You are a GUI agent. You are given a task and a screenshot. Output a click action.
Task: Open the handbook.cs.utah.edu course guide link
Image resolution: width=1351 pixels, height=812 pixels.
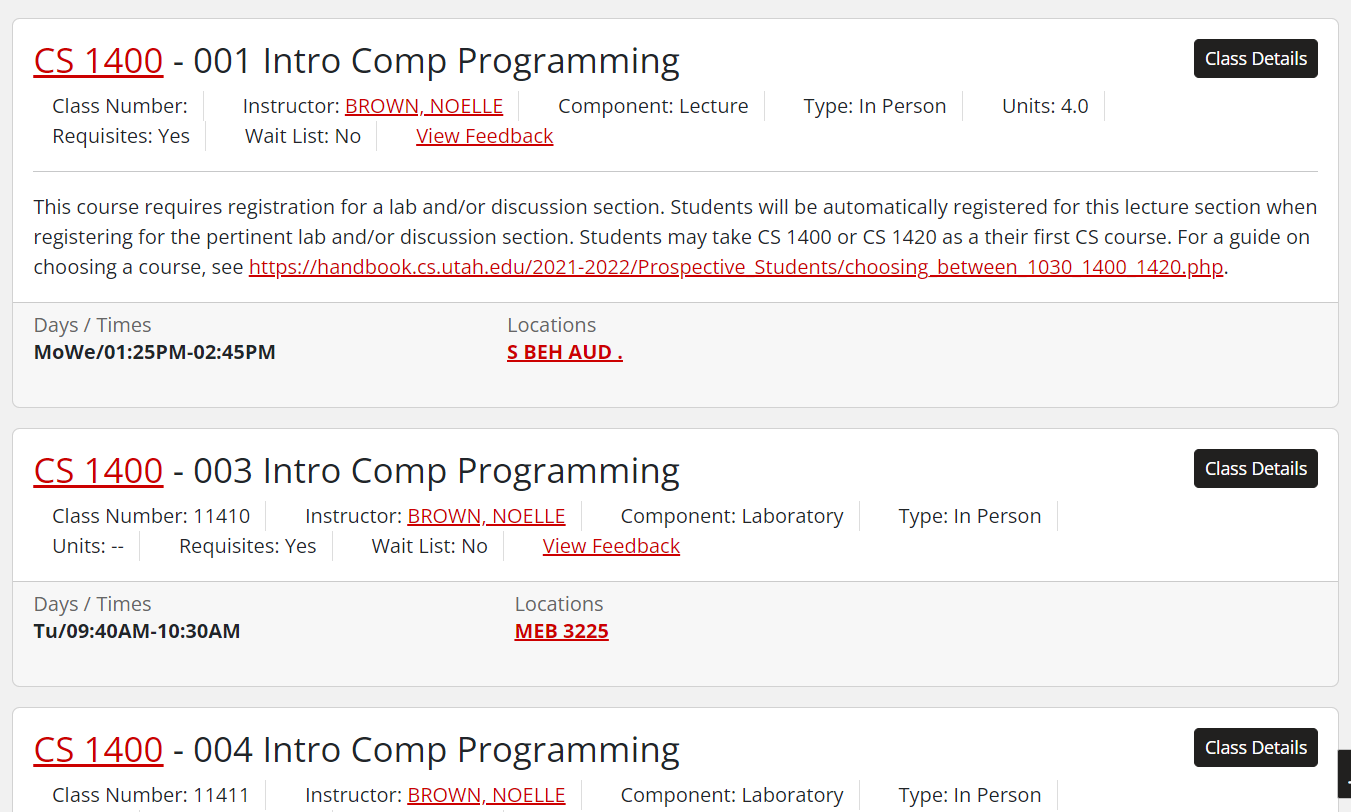[736, 268]
